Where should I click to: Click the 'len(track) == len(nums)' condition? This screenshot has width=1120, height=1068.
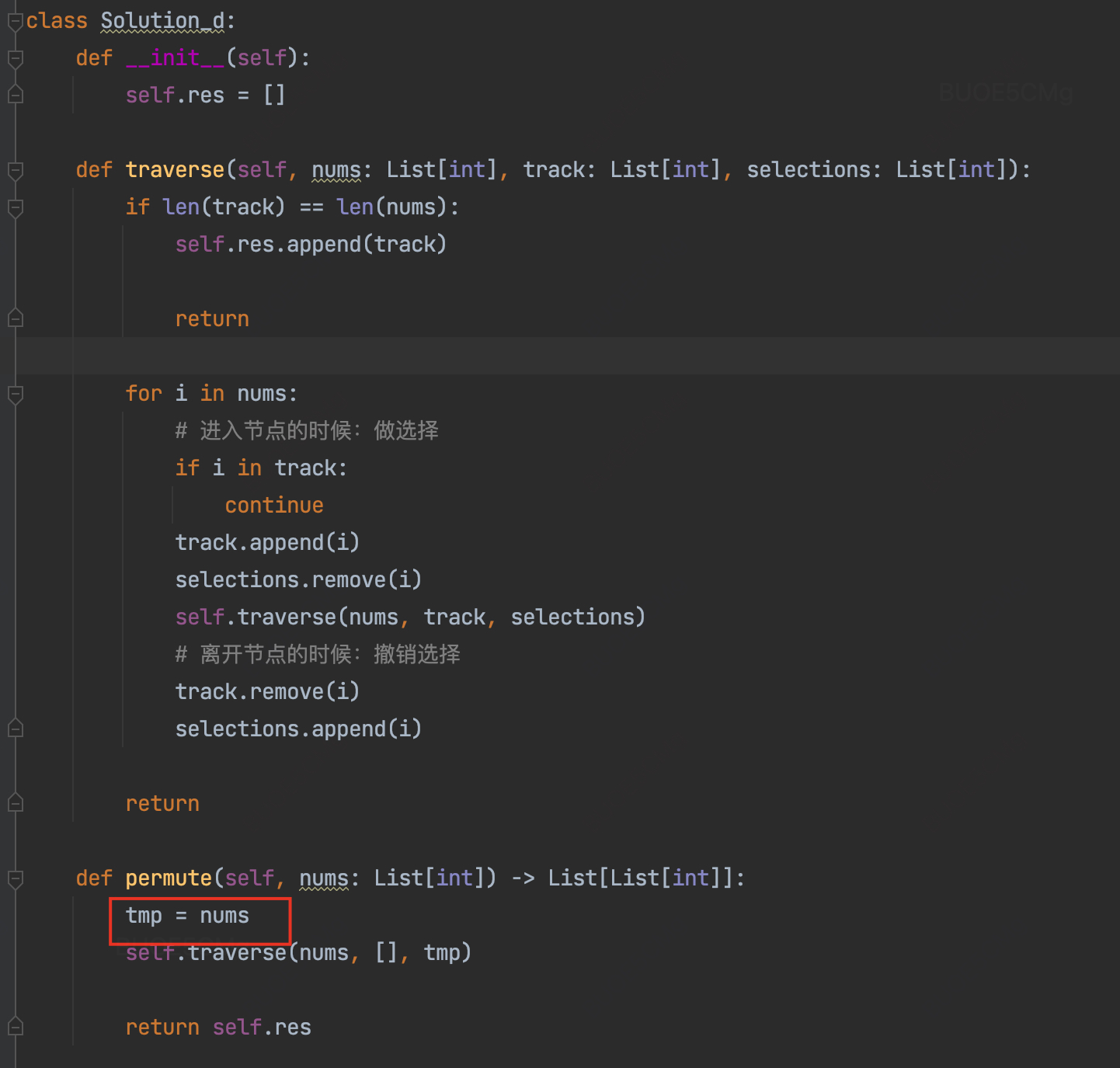pyautogui.click(x=304, y=207)
